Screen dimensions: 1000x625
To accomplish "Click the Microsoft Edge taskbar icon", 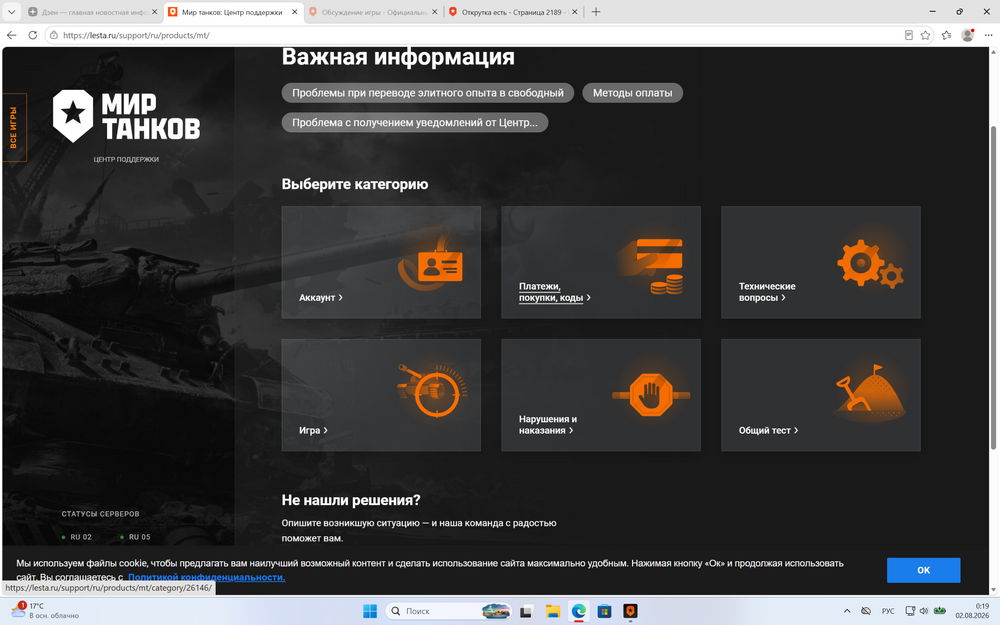I will (x=578, y=611).
